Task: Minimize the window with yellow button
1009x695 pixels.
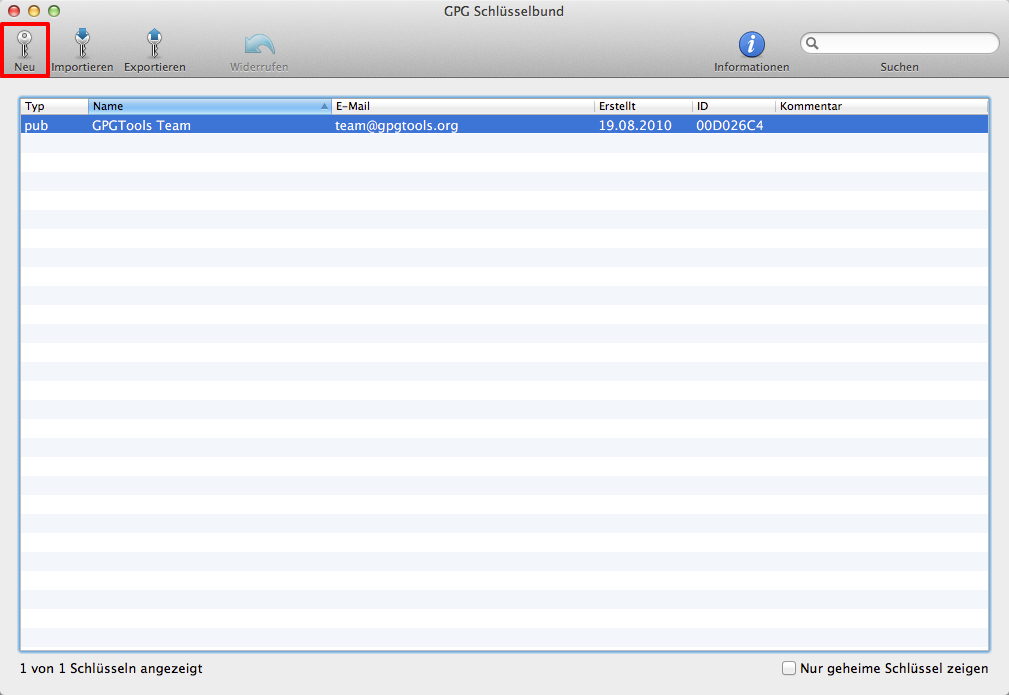Action: click(34, 11)
